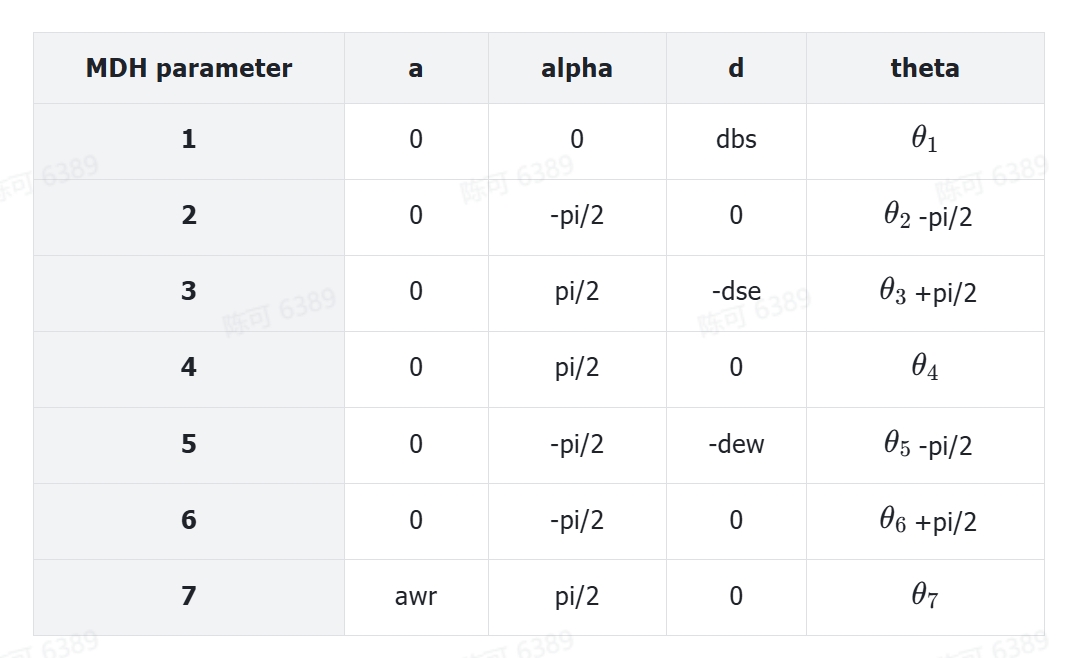Screen dimensions: 1072x658
Task: Select row label 2 in first column
Action: tap(189, 215)
